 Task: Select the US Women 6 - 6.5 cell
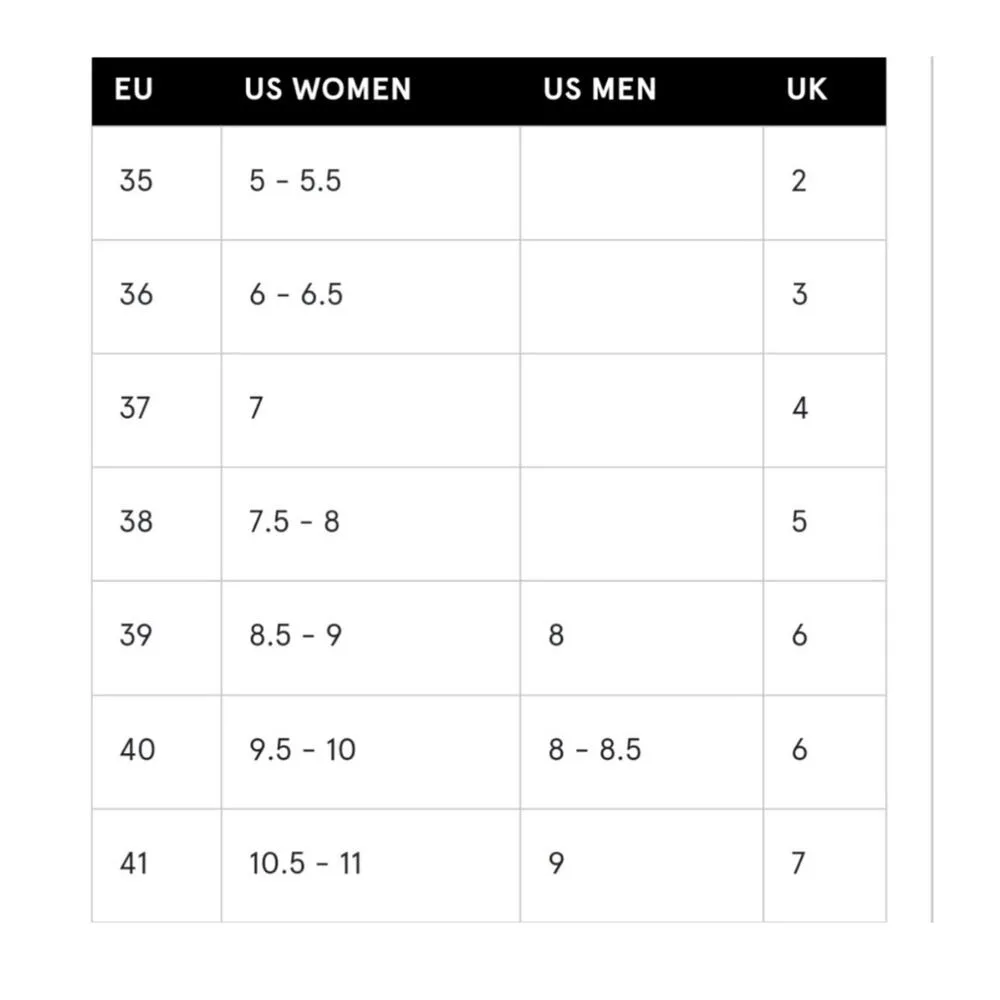(296, 295)
